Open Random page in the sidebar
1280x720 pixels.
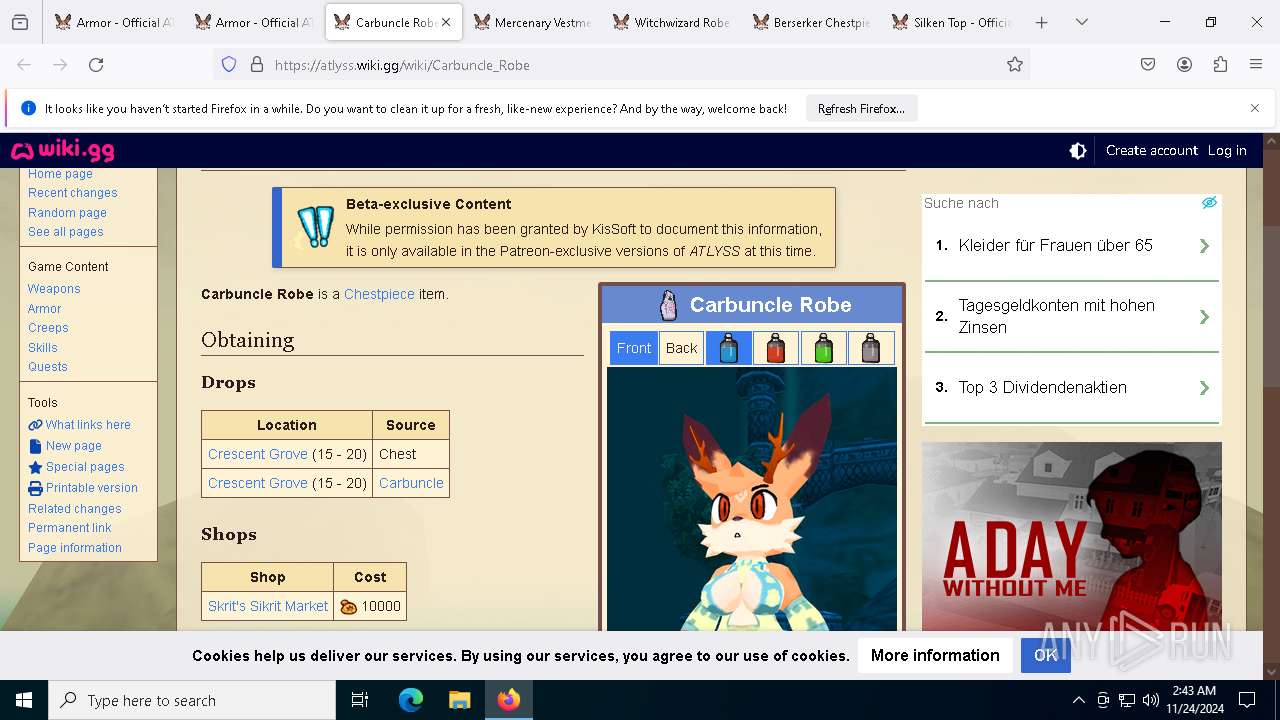tap(67, 213)
